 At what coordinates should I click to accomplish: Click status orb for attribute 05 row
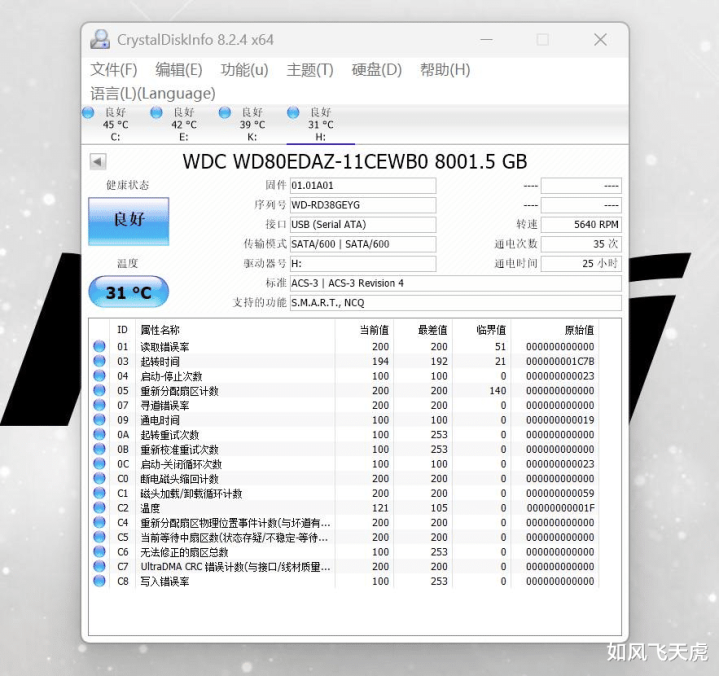[x=99, y=390]
